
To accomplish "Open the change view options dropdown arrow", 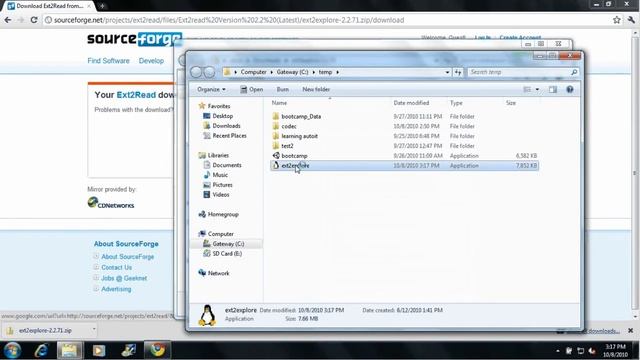I will pyautogui.click(x=537, y=89).
